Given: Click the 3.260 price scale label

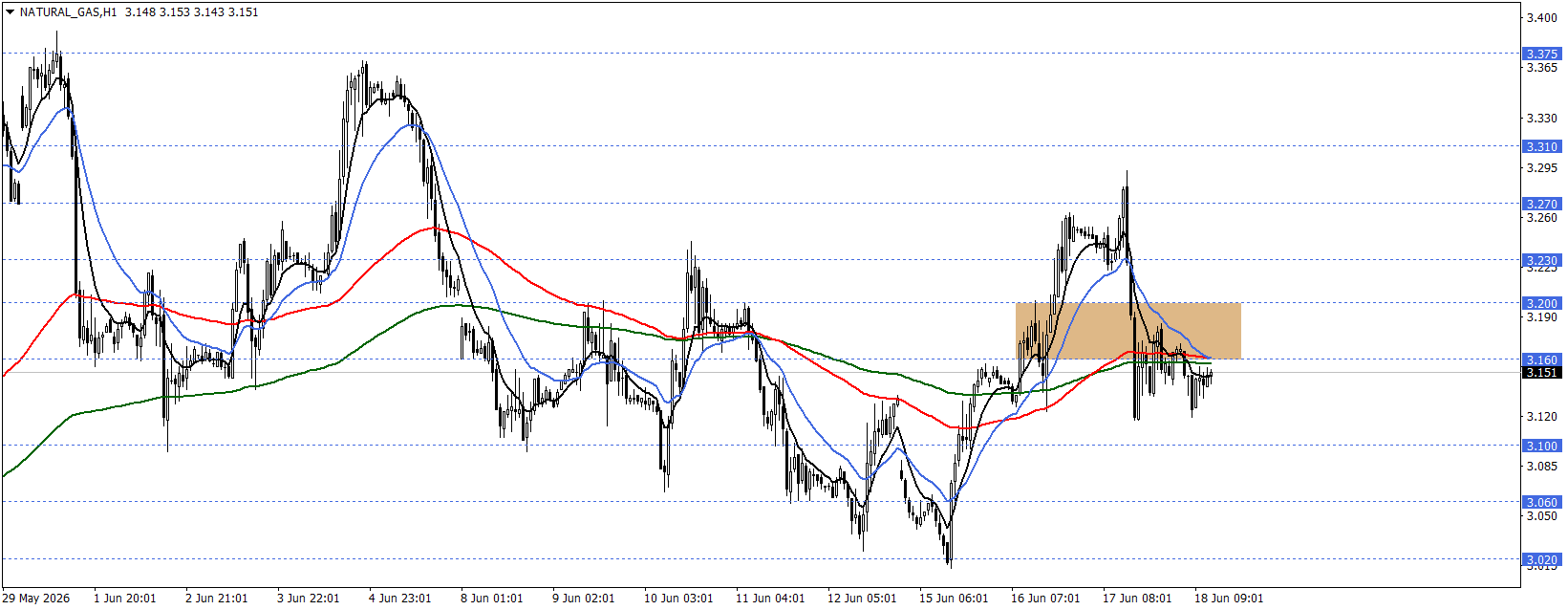Looking at the screenshot, I should [x=1541, y=218].
